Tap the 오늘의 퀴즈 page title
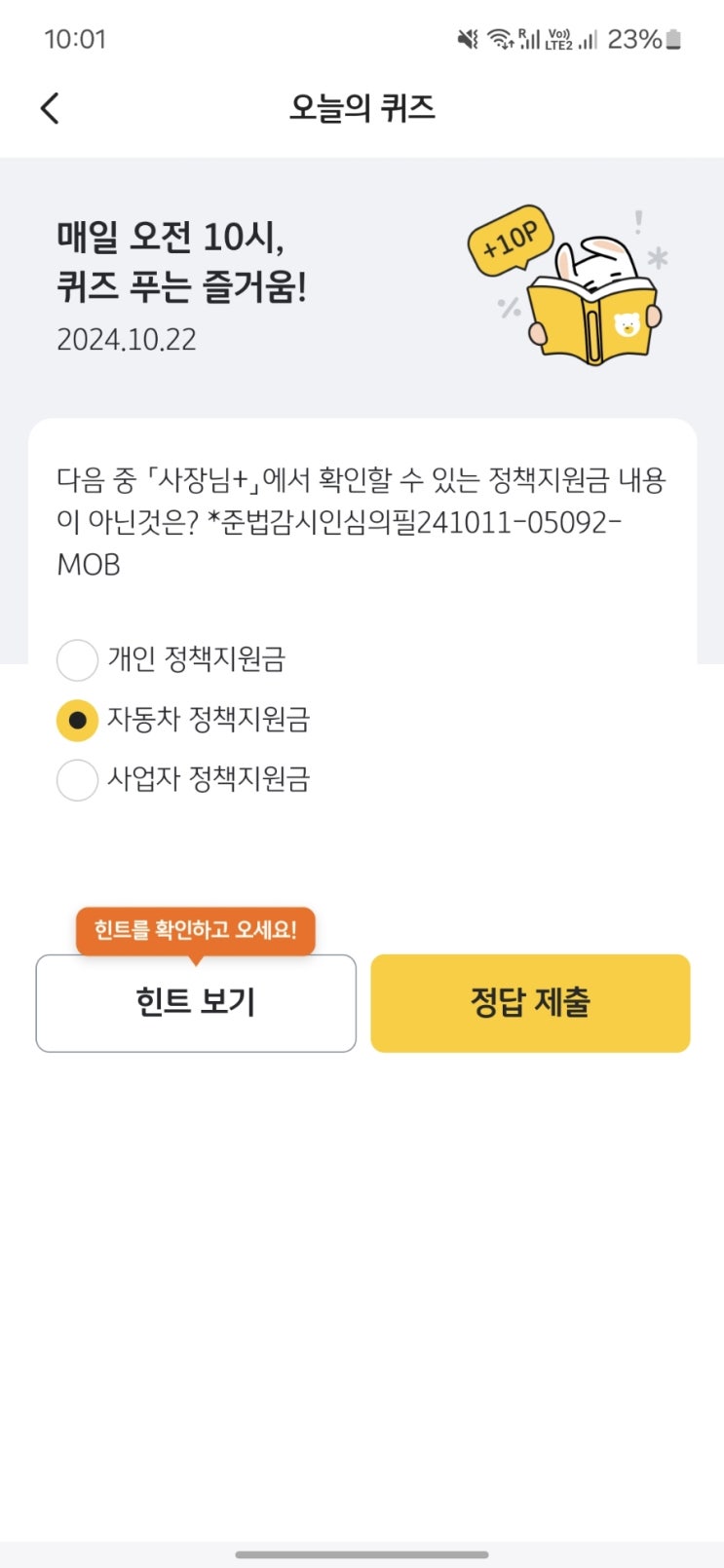 click(362, 108)
